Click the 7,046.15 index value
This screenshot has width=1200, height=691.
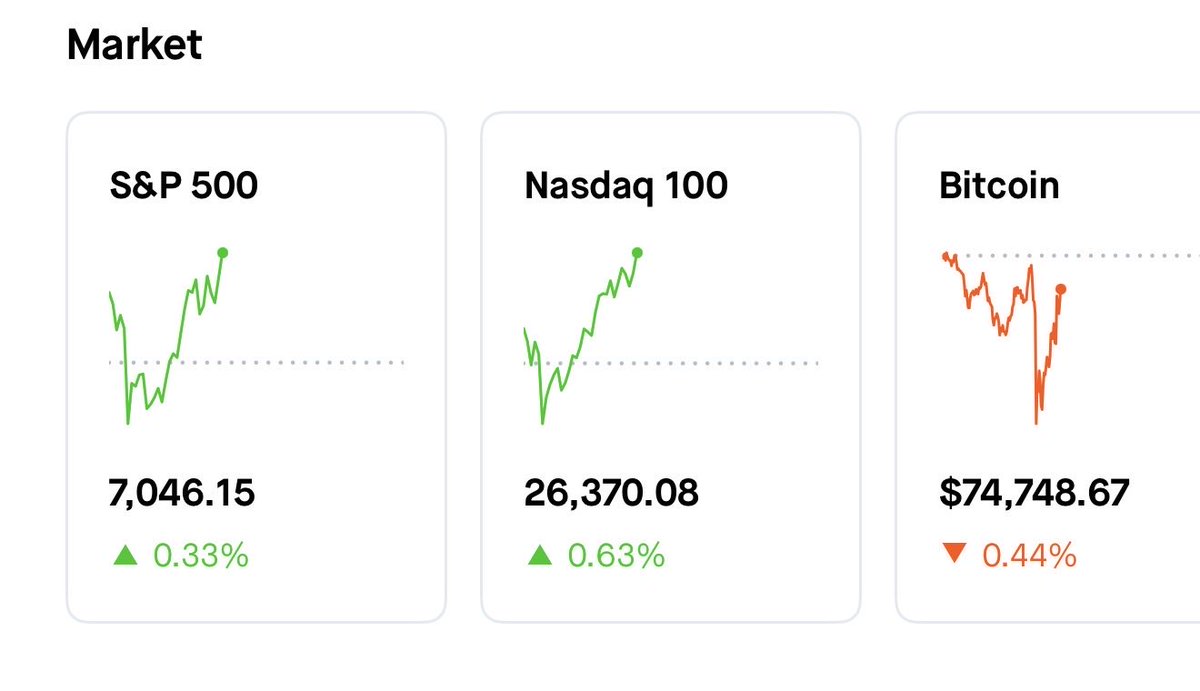(181, 493)
